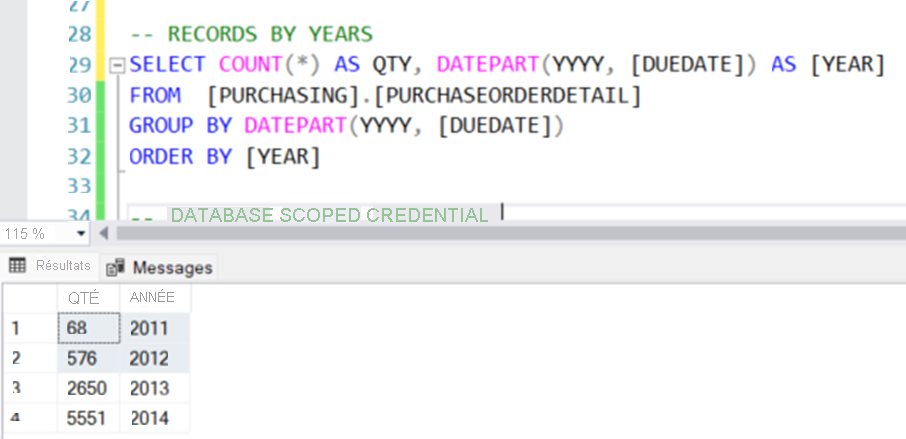The height and width of the screenshot is (439, 906).
Task: Click [DUEDATE] on line 29
Action: 688,65
